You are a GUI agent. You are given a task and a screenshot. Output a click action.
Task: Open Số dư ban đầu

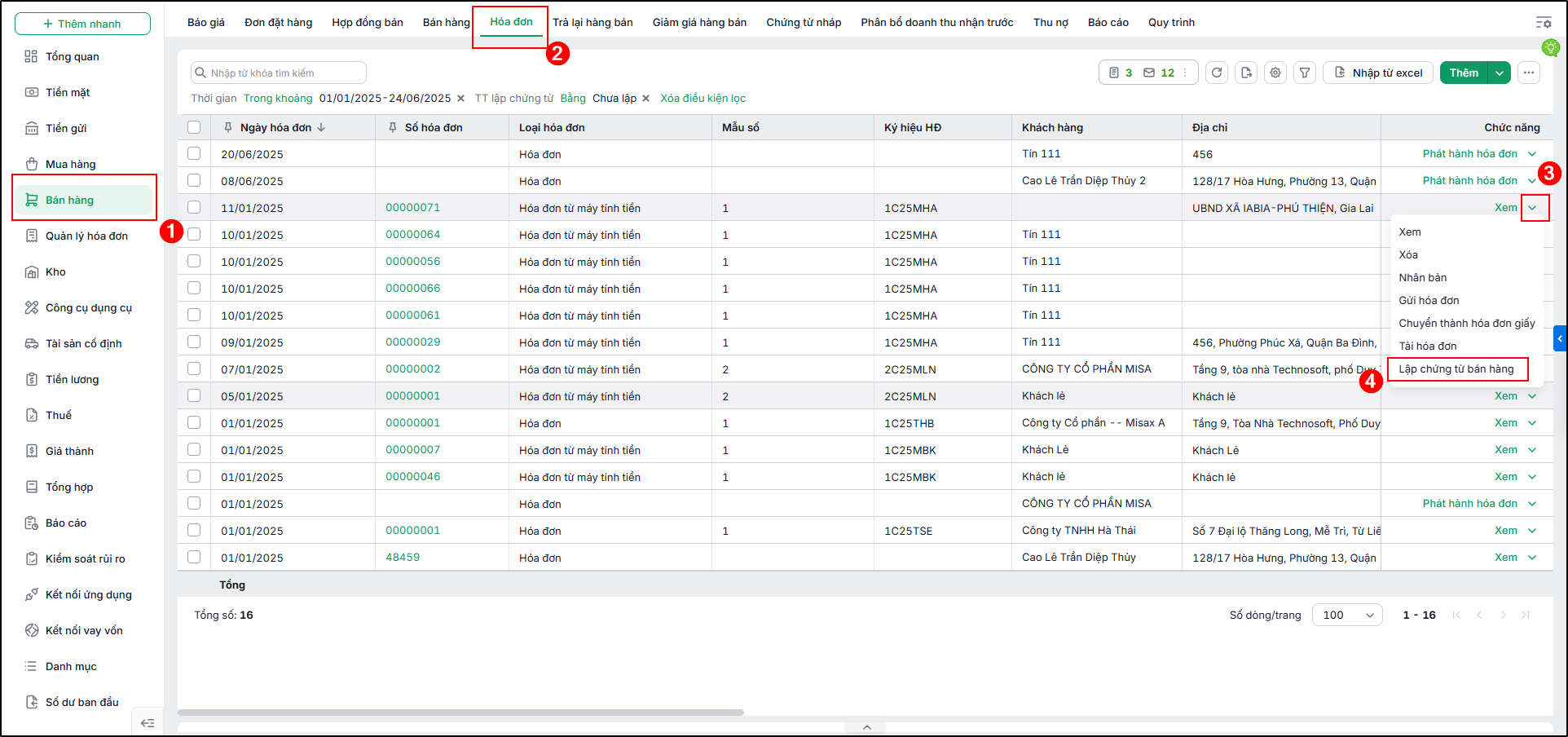[x=81, y=702]
